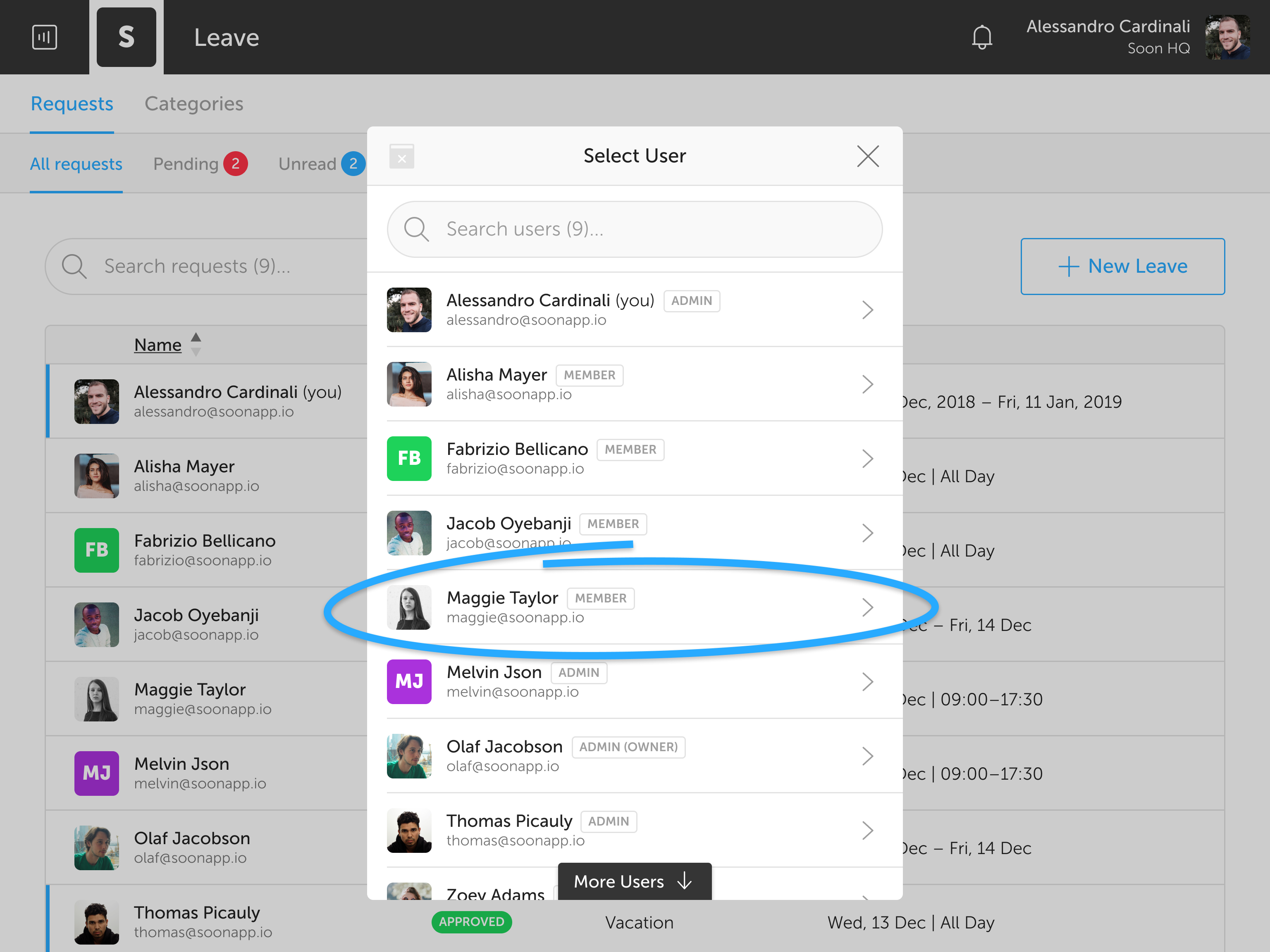Click the FB avatar for Fabrizio Bellicano
The height and width of the screenshot is (952, 1270).
pos(409,459)
